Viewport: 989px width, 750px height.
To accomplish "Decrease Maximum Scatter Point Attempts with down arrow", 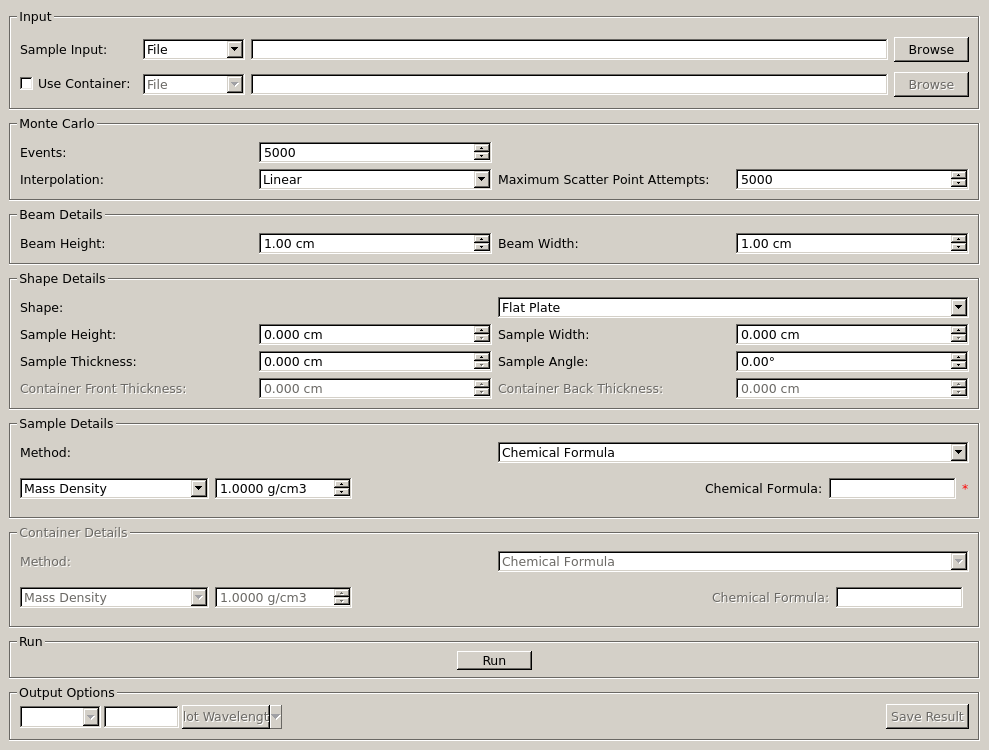I will click(x=959, y=184).
